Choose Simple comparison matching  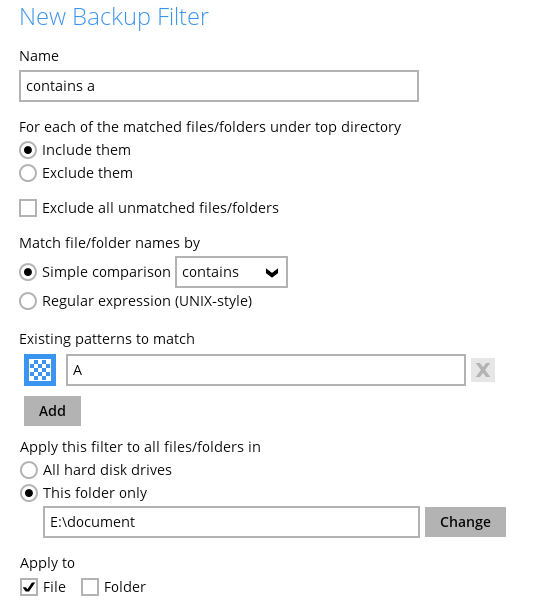coord(28,272)
